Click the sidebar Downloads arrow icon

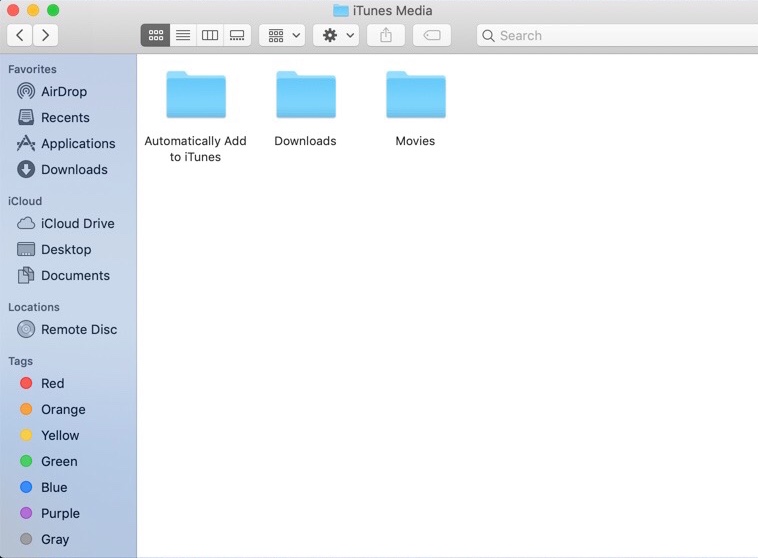tap(26, 169)
